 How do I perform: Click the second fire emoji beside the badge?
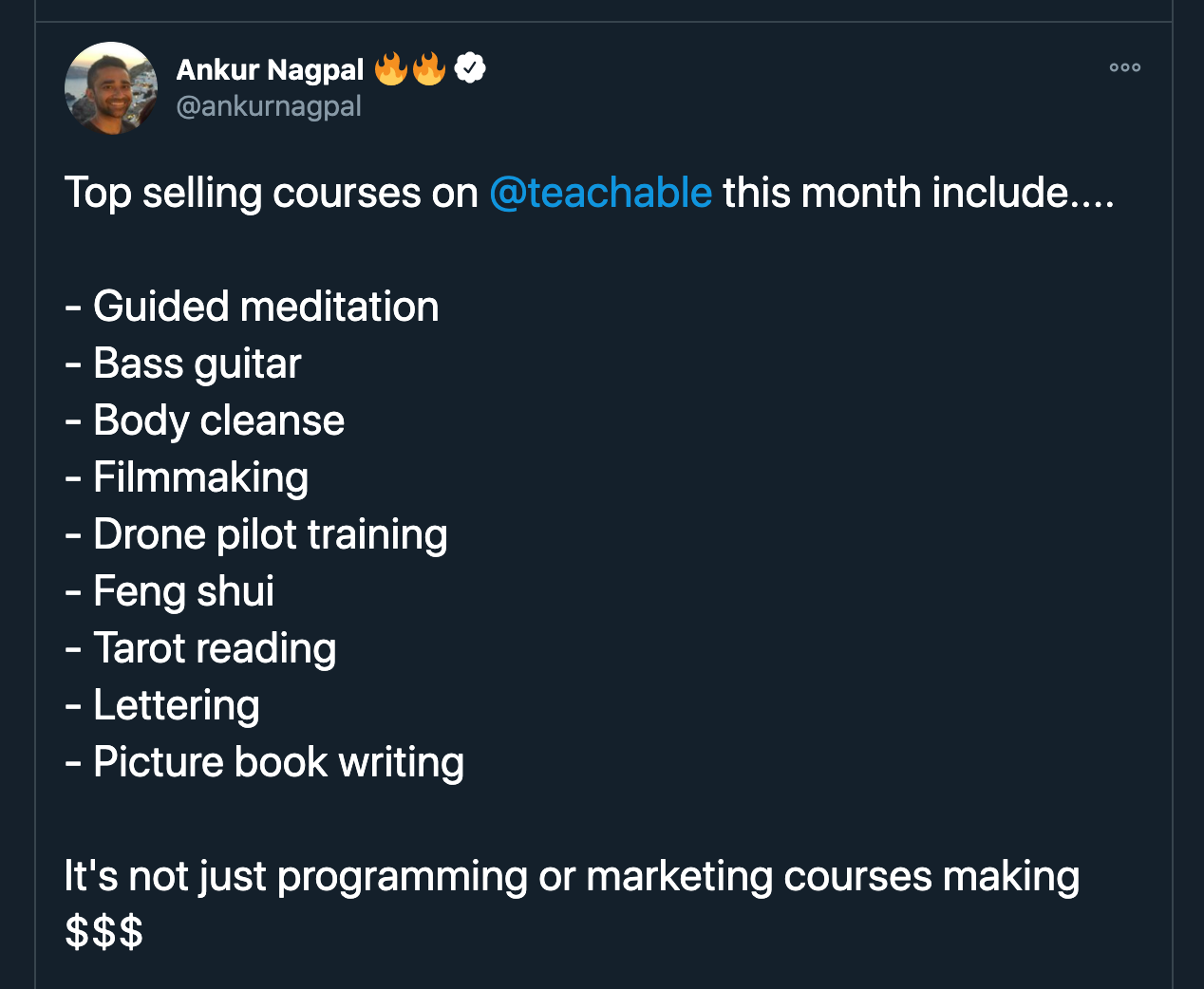tap(429, 68)
